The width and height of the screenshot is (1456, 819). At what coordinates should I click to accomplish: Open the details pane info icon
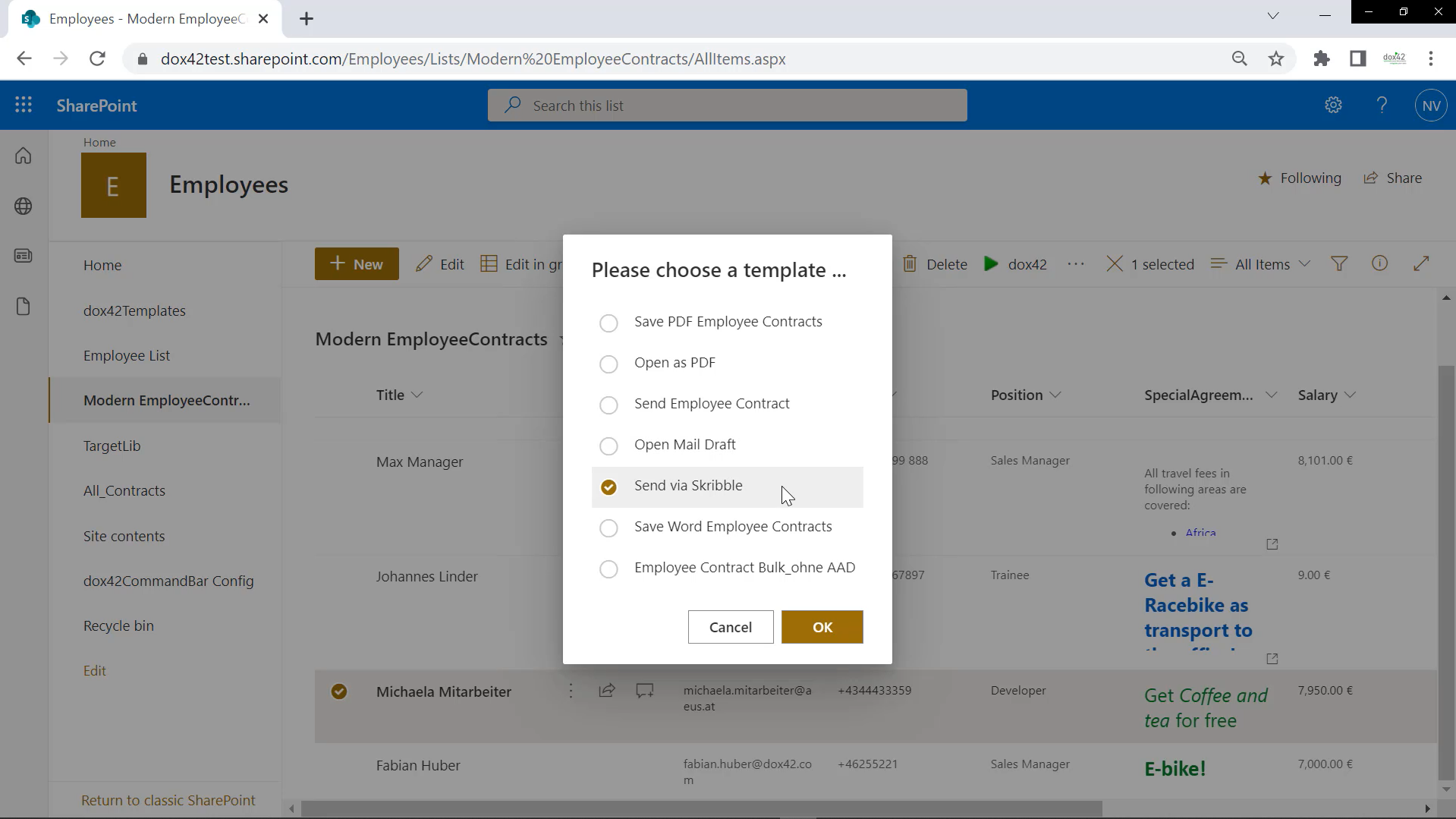[x=1379, y=263]
